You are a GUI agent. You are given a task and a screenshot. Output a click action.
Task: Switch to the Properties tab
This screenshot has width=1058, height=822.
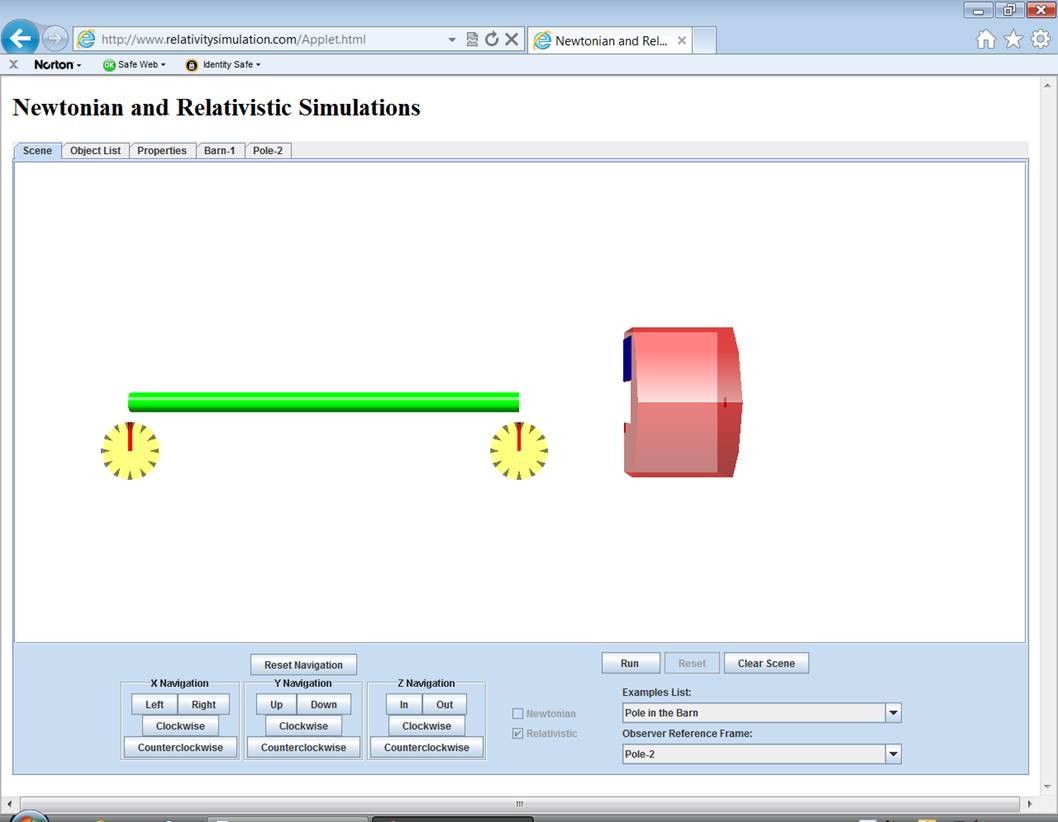[x=162, y=151]
